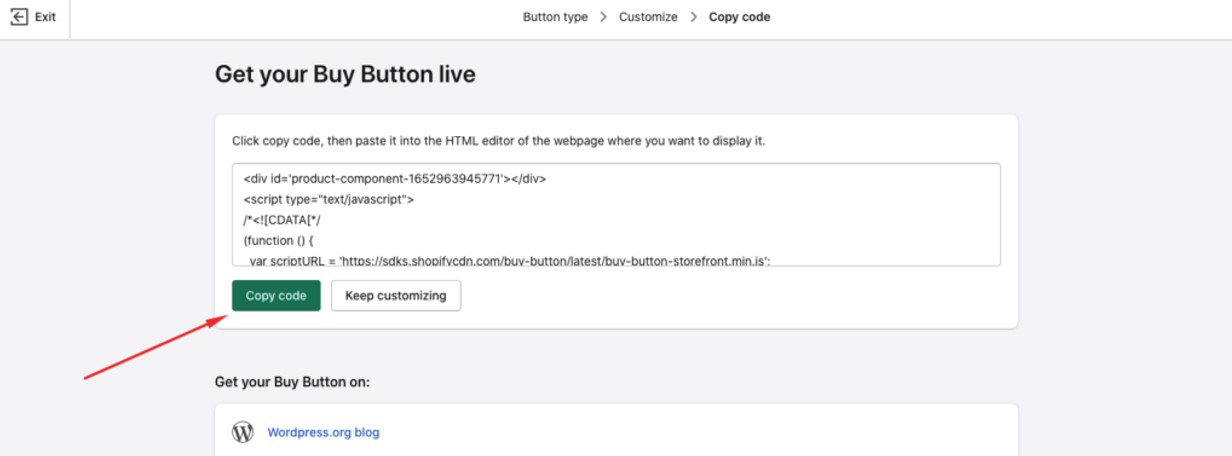
Task: Click the "Get your Buy Button live" heading
Action: tap(345, 75)
